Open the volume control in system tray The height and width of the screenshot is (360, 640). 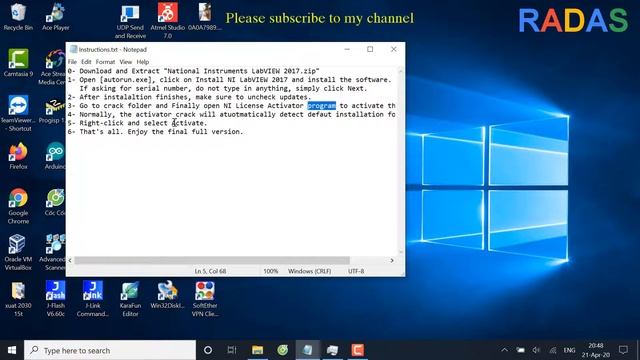(x=536, y=350)
